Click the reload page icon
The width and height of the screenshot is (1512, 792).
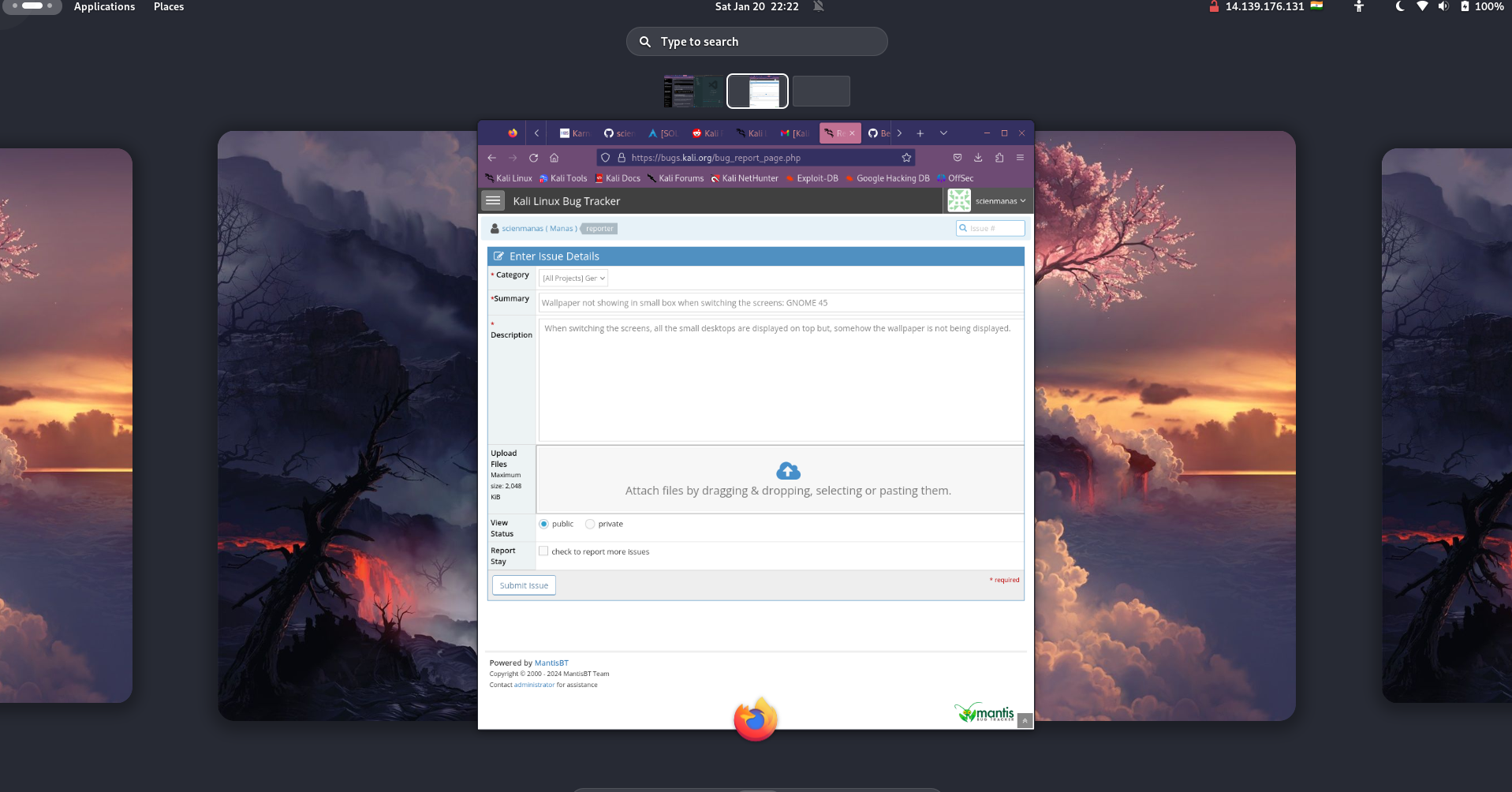[533, 158]
